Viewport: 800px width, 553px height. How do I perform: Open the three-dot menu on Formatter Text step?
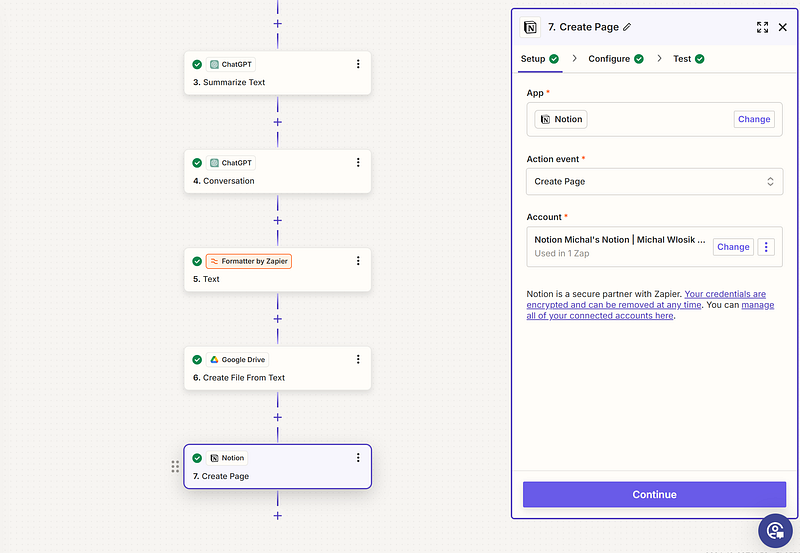click(x=358, y=261)
